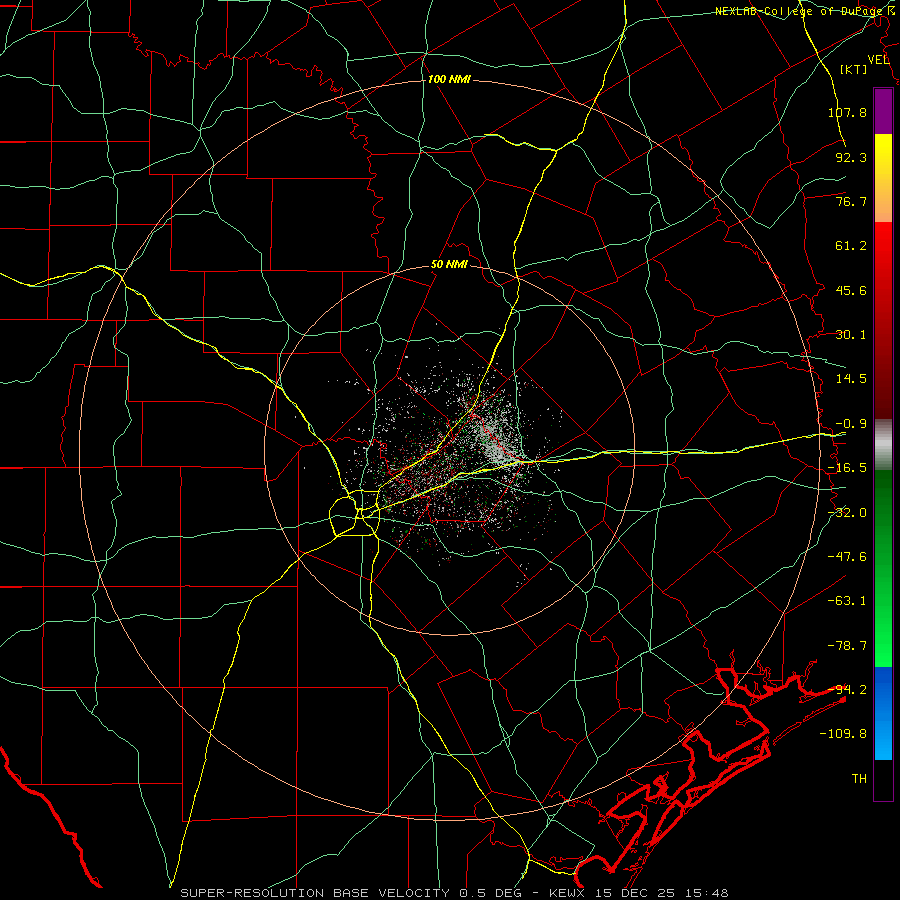Click the 100 NMI range ring label
The height and width of the screenshot is (900, 900).
click(449, 79)
